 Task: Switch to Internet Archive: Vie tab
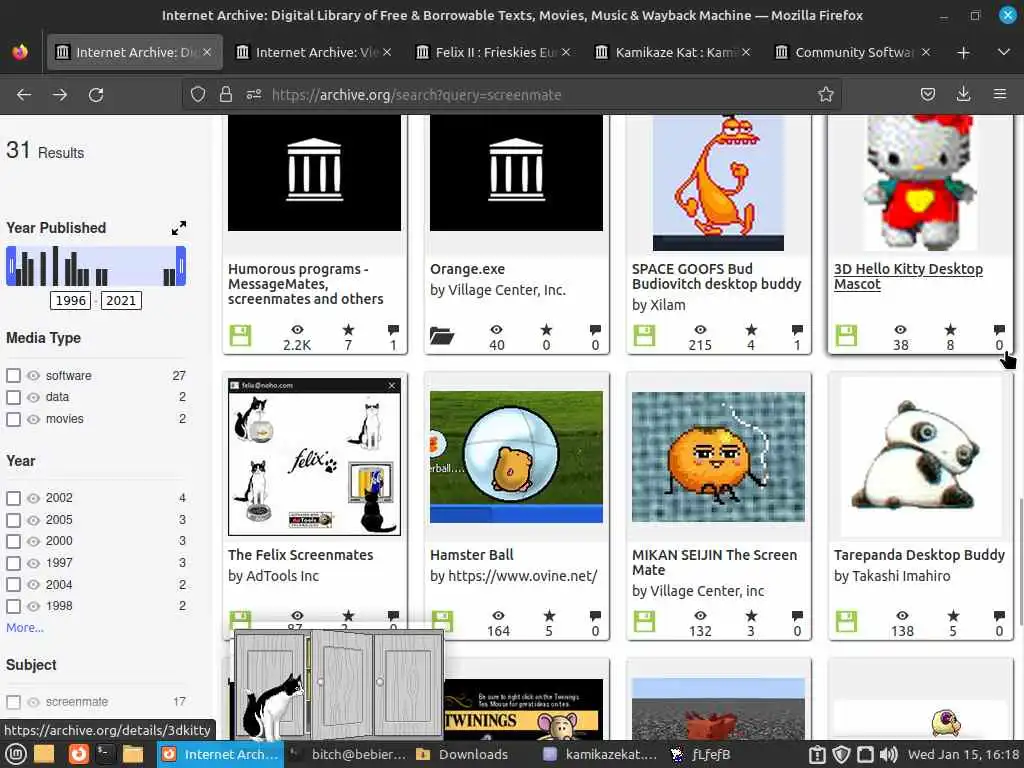tap(315, 52)
